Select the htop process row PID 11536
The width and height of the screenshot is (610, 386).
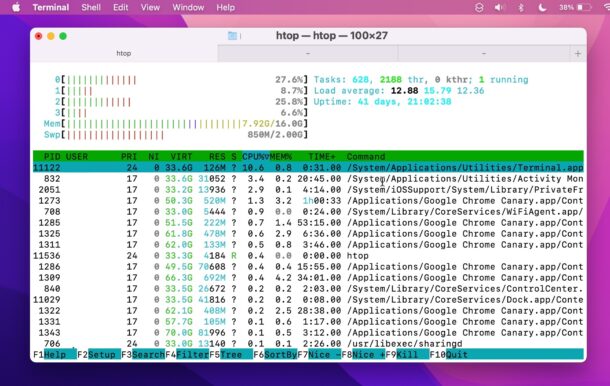308,256
